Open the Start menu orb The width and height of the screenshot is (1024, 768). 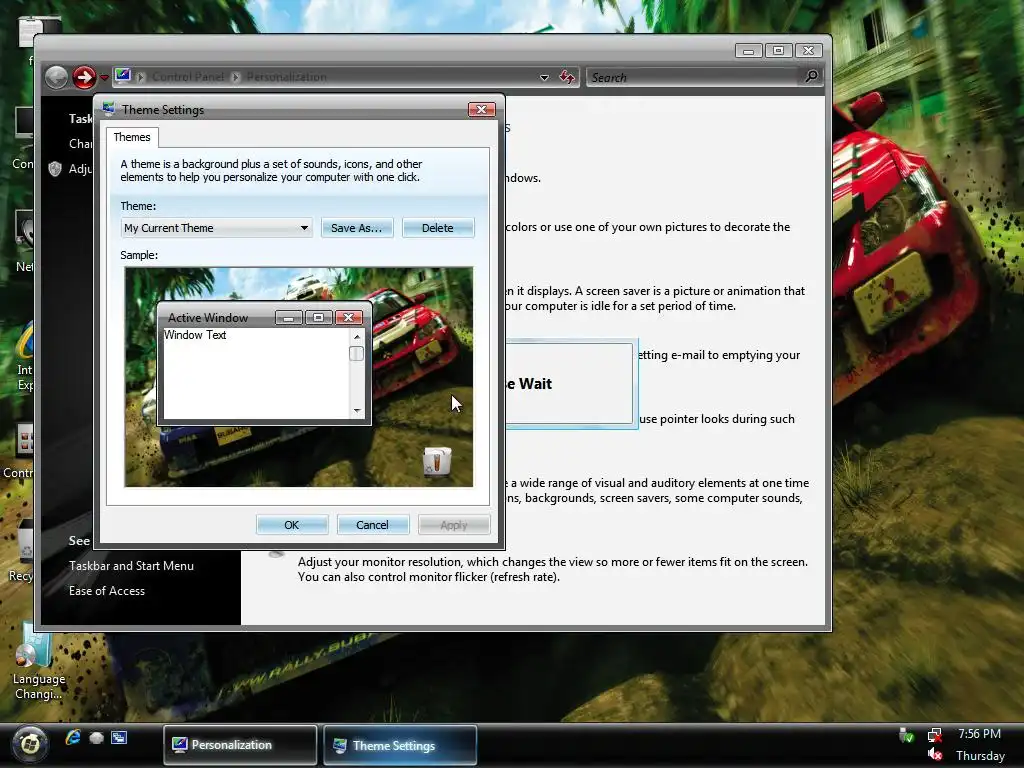click(x=29, y=744)
